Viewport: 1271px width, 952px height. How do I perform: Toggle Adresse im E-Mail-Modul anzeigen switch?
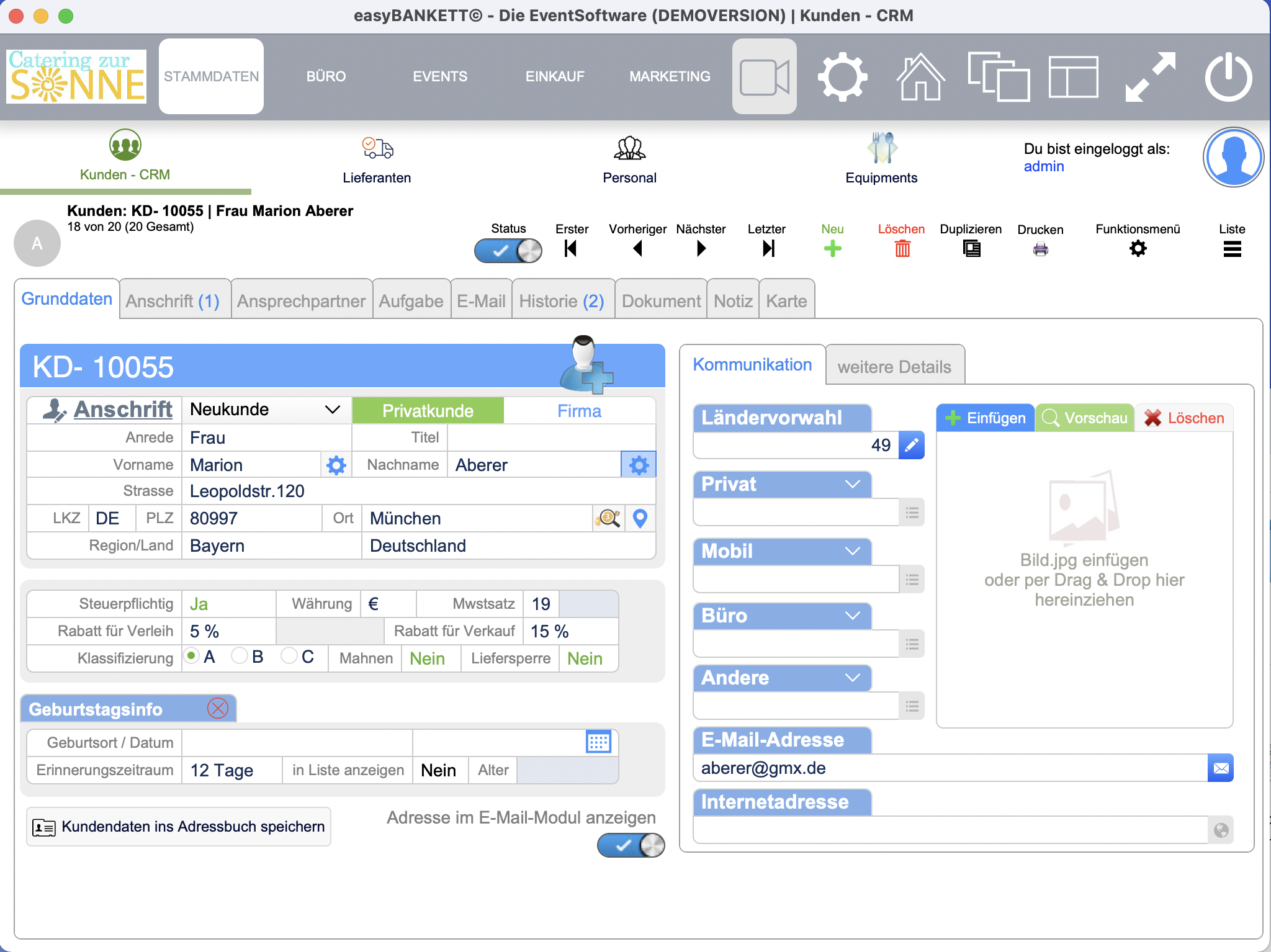click(631, 845)
